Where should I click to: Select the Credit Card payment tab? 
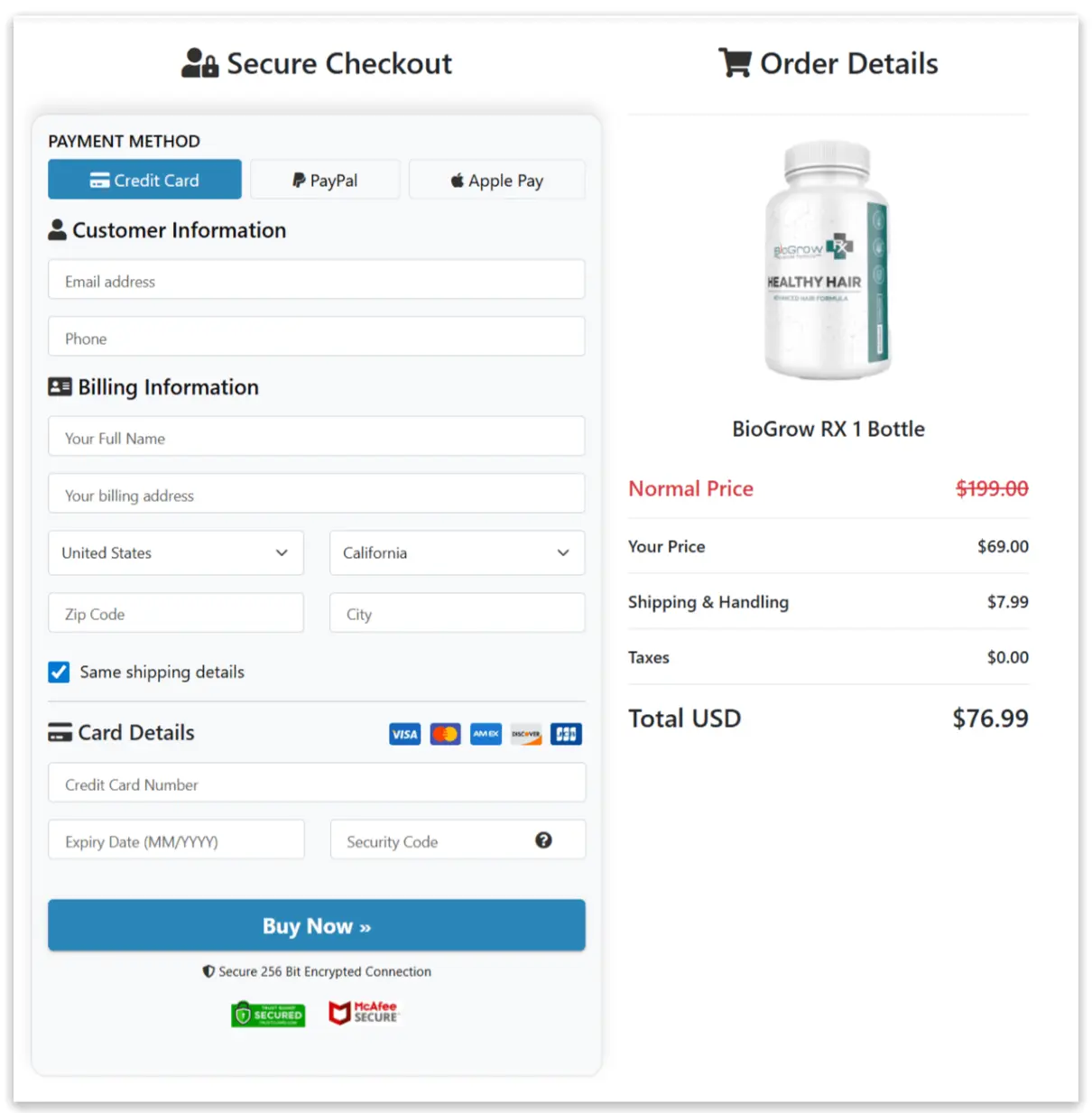(144, 180)
